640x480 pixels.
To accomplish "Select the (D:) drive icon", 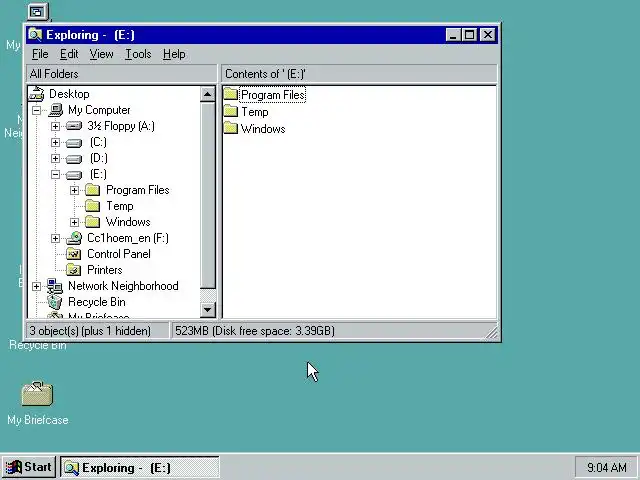I will coord(74,158).
